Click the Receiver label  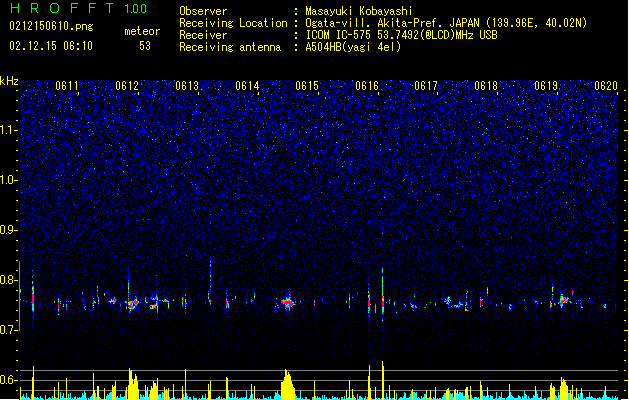[203, 35]
